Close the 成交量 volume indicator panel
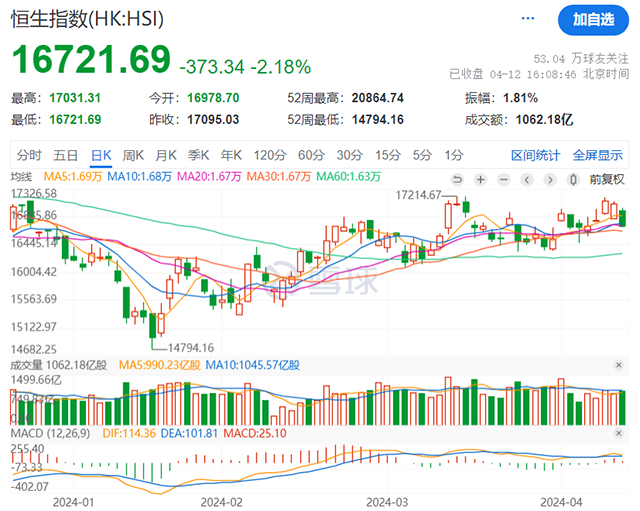 click(x=618, y=365)
